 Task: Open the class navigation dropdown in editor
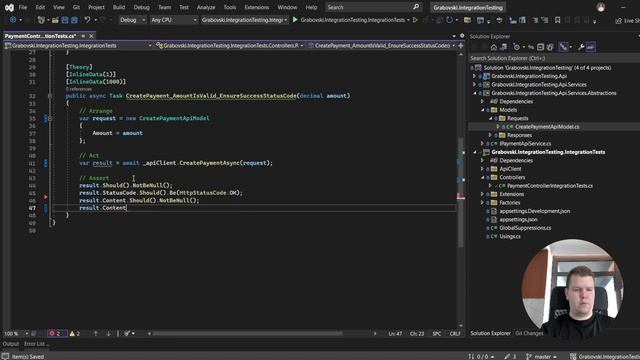[x=230, y=46]
